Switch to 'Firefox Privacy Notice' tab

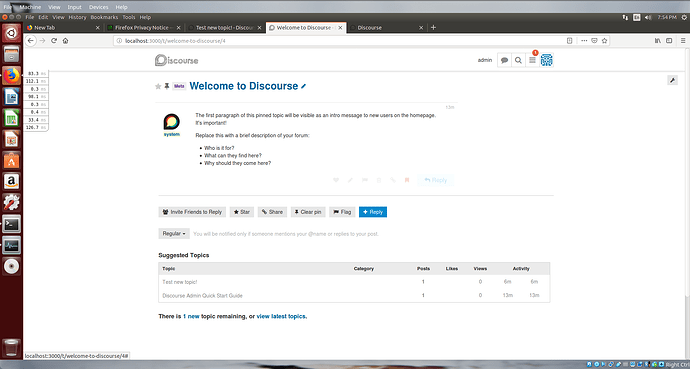[x=144, y=28]
